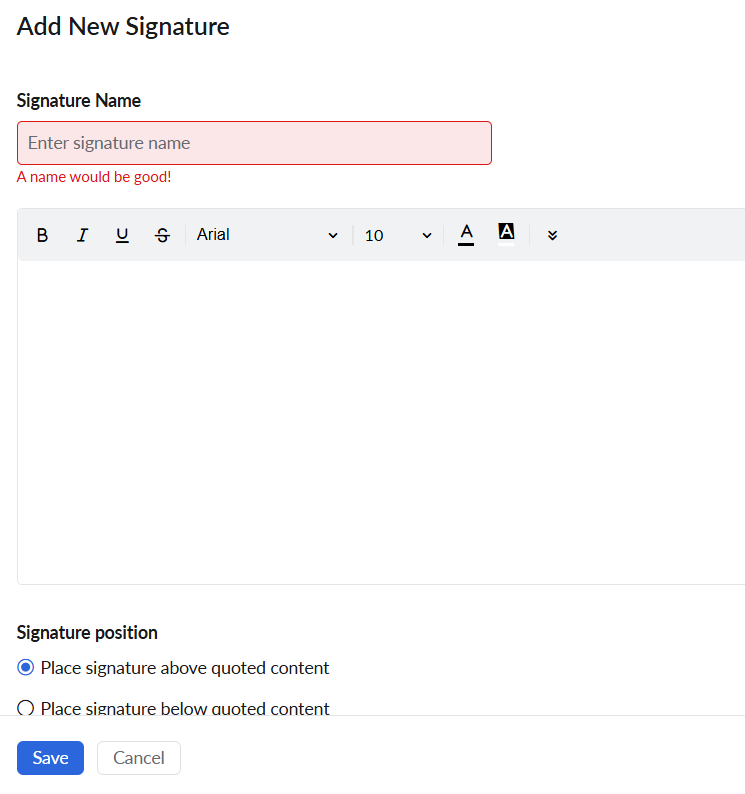Apply italic formatting to signature text
Viewport: 745px width, 794px height.
pyautogui.click(x=82, y=235)
